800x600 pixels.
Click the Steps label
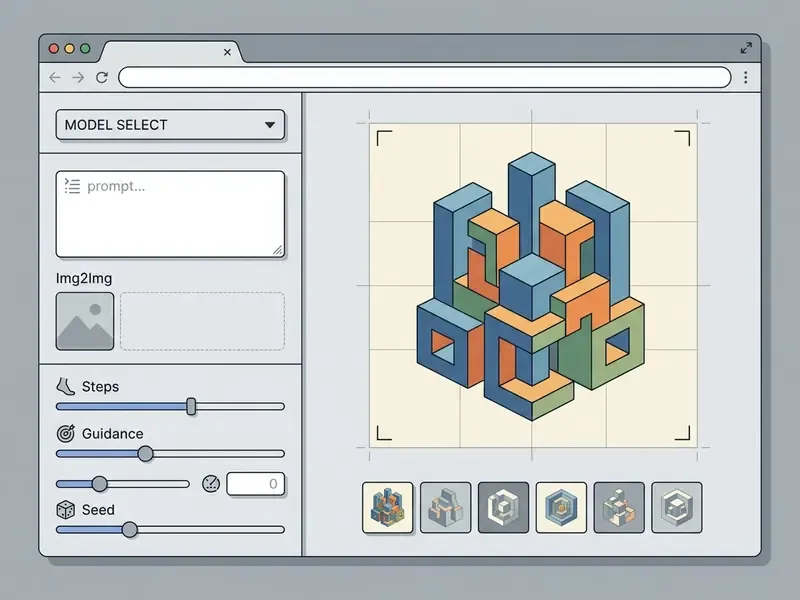[x=101, y=387]
